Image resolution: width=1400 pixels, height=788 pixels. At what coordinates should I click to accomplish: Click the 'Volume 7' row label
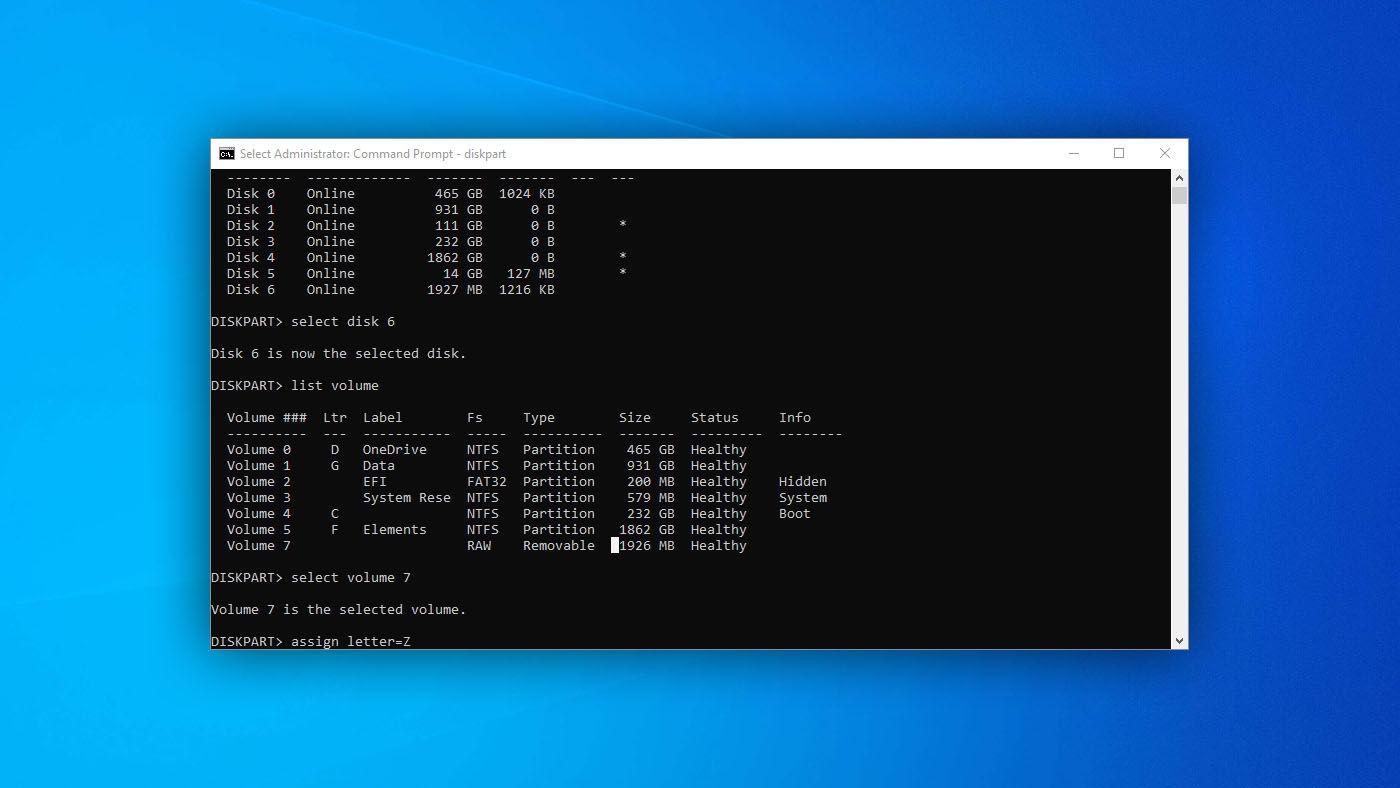point(259,546)
